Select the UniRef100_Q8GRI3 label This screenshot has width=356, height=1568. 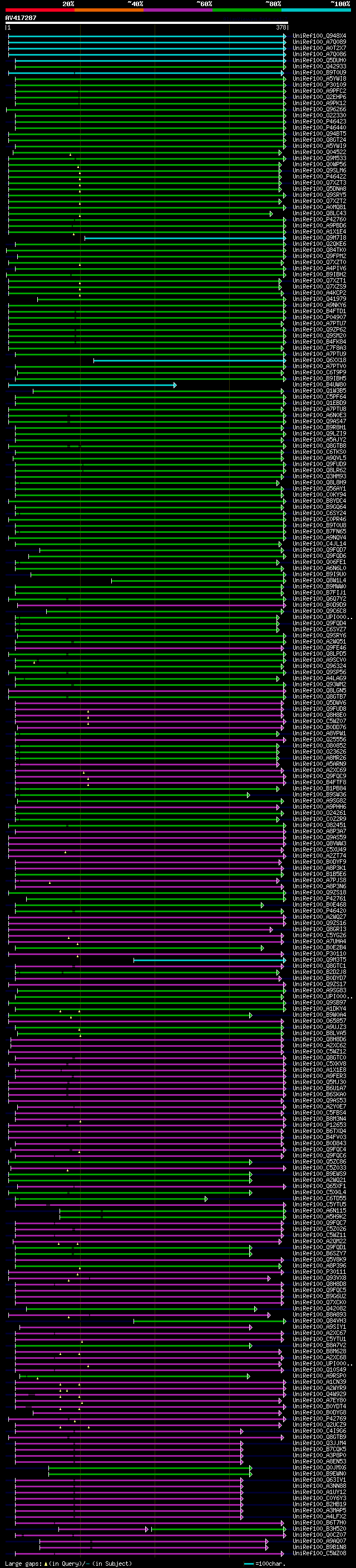(319, 929)
